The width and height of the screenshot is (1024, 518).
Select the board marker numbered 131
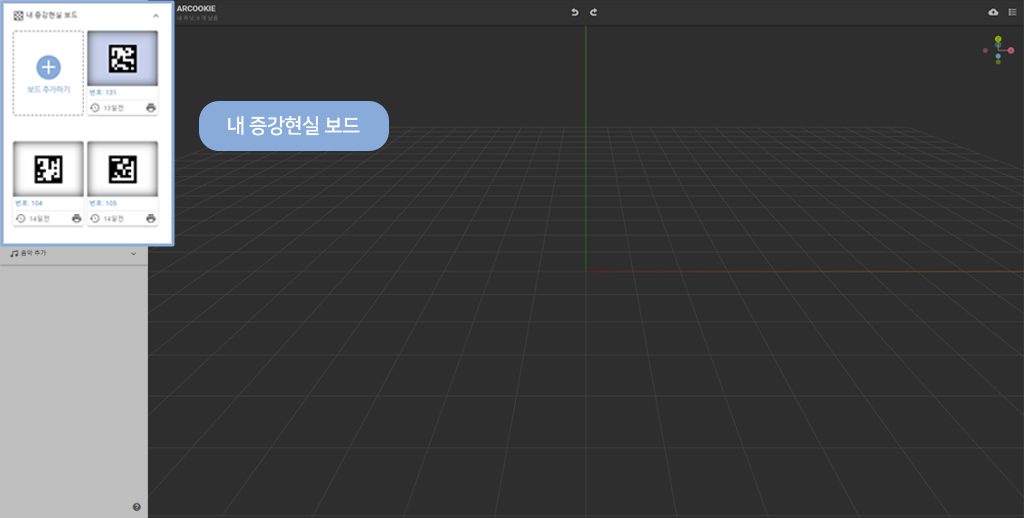tap(122, 58)
